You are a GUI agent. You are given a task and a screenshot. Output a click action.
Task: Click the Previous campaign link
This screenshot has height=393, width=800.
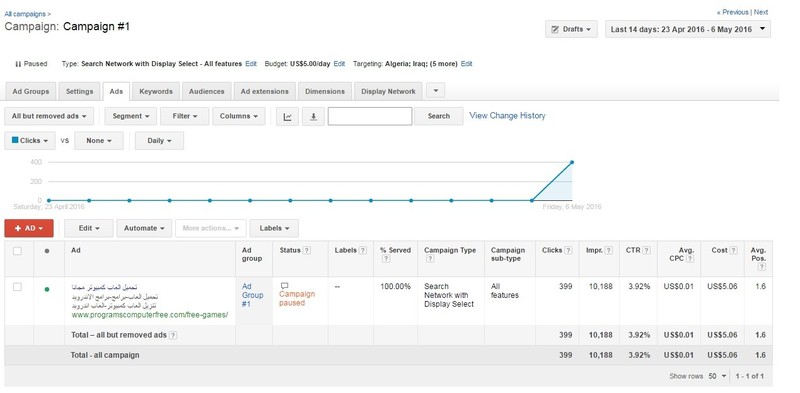click(x=733, y=12)
